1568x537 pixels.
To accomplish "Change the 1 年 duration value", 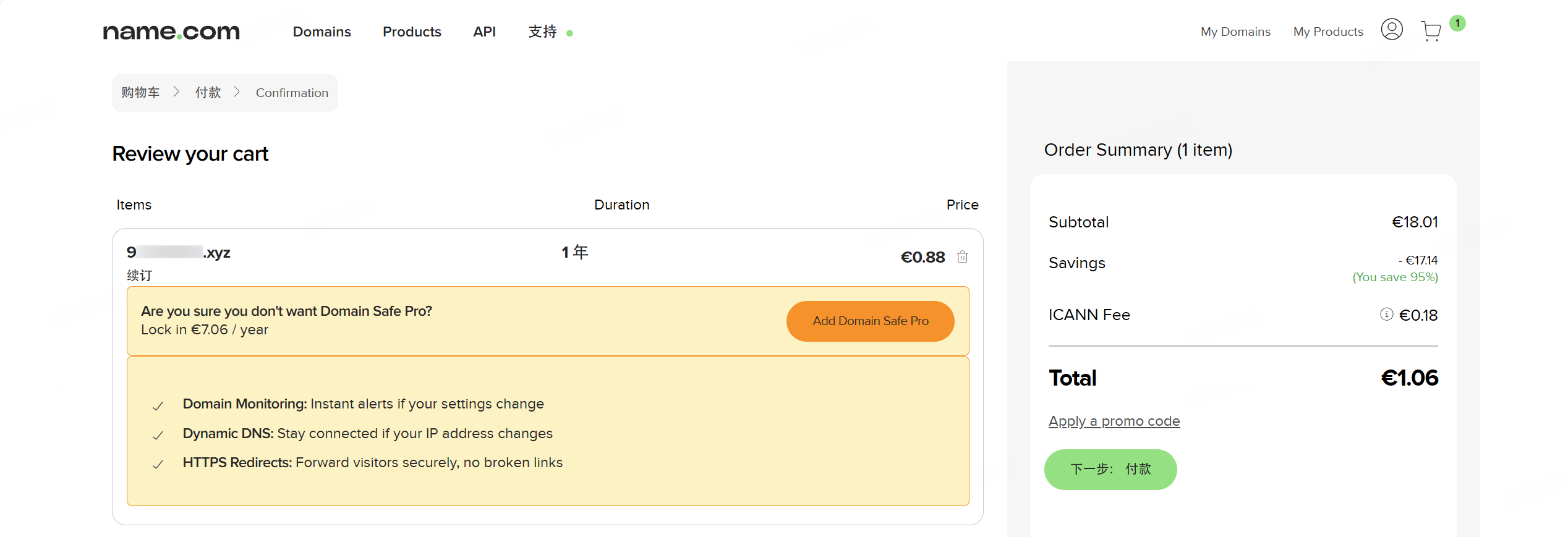I will pyautogui.click(x=574, y=252).
